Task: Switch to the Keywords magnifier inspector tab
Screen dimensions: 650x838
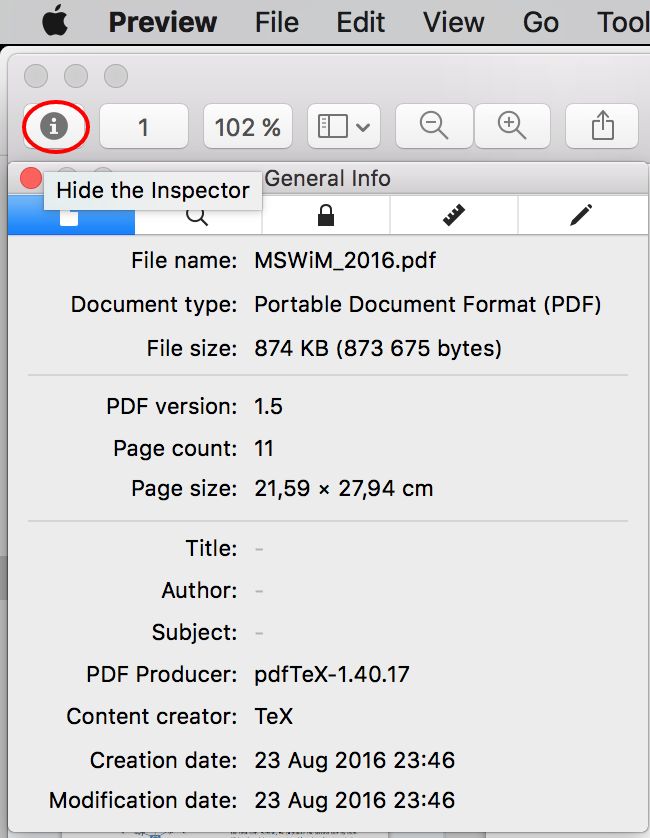Action: 198,215
